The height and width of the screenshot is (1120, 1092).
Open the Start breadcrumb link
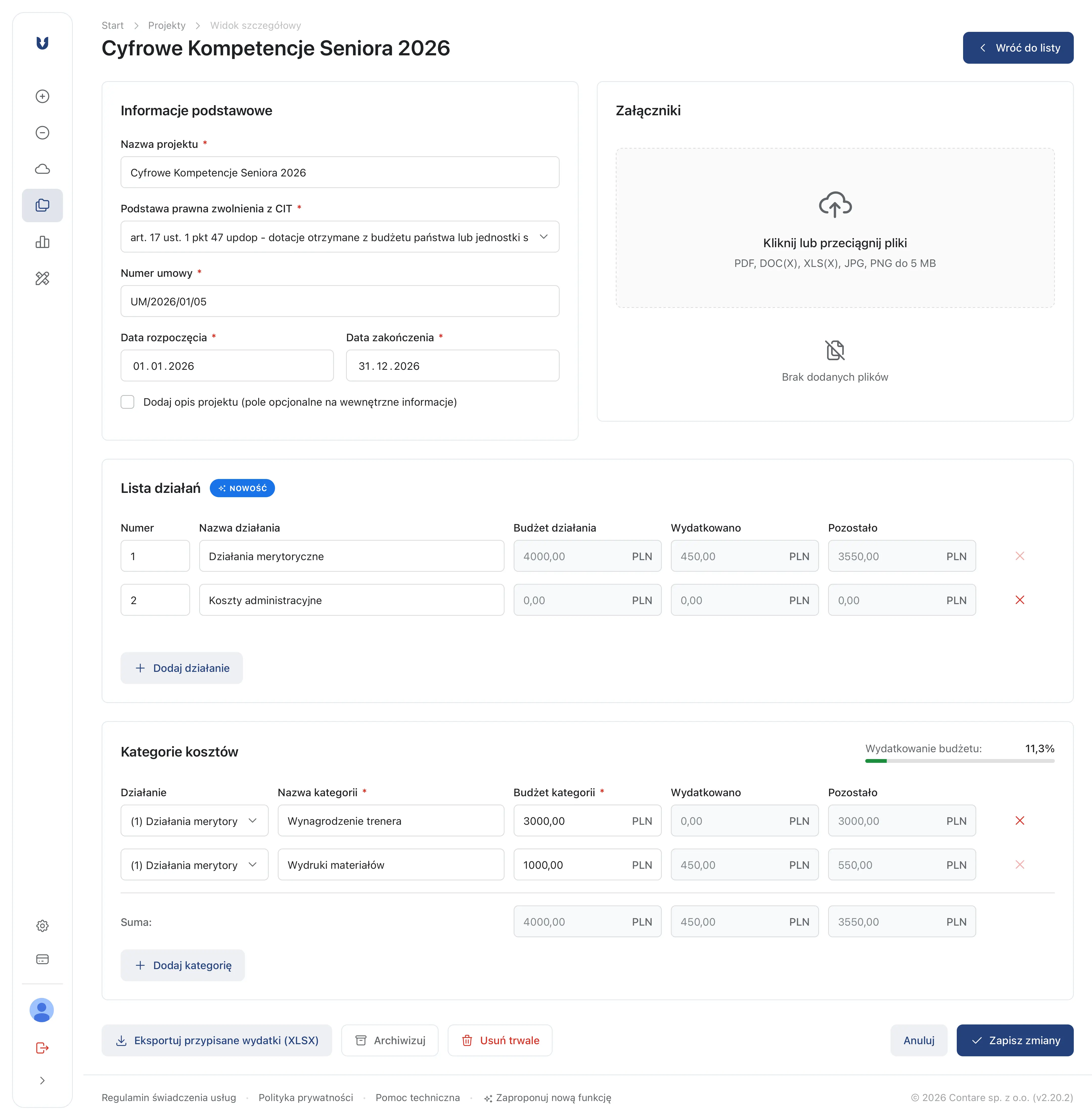coord(112,25)
